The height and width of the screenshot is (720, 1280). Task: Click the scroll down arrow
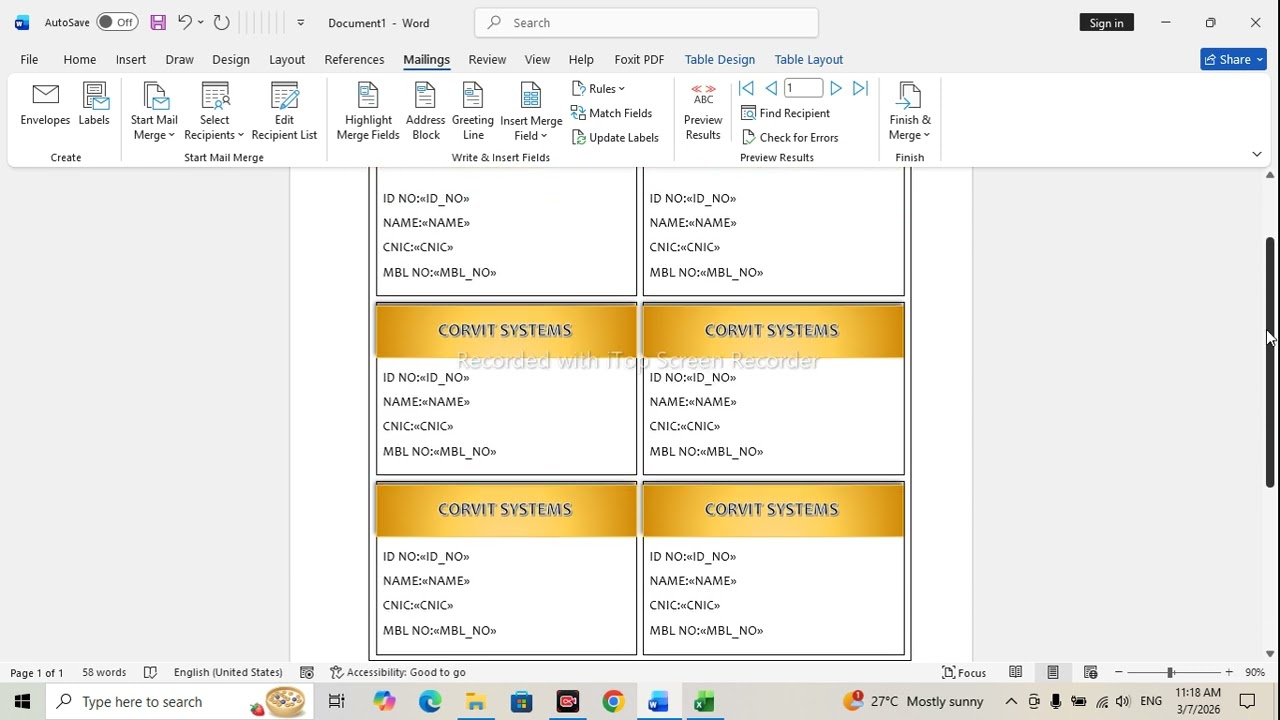click(1270, 653)
